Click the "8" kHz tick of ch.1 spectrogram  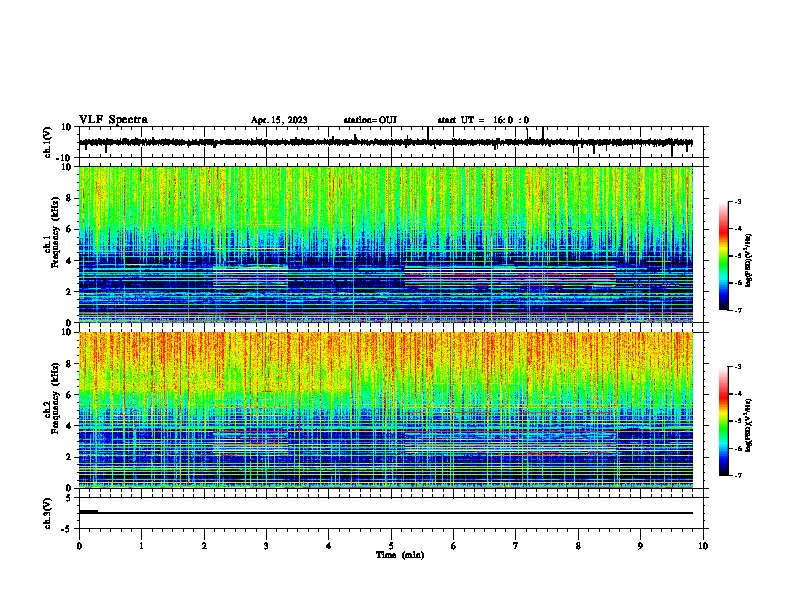69,198
